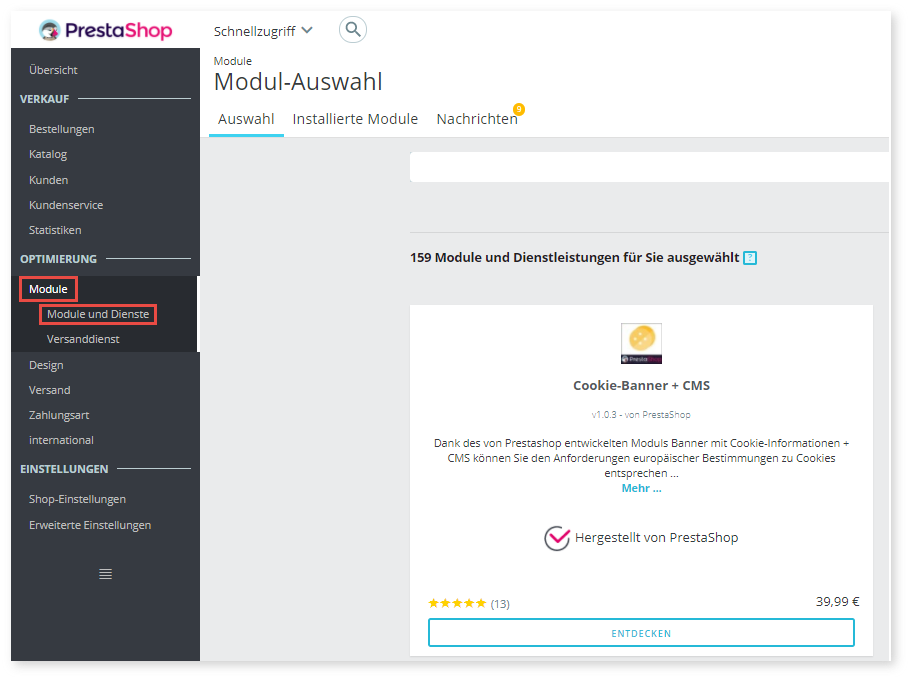910x680 pixels.
Task: Click the empty search field above the module list
Action: pos(650,167)
